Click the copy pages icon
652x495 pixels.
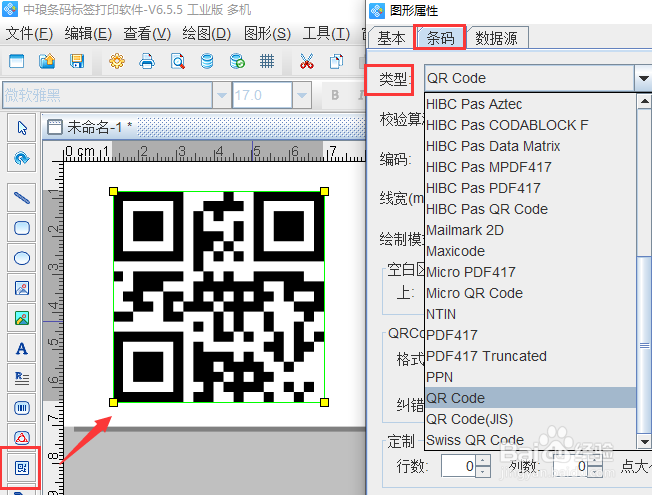click(x=336, y=62)
